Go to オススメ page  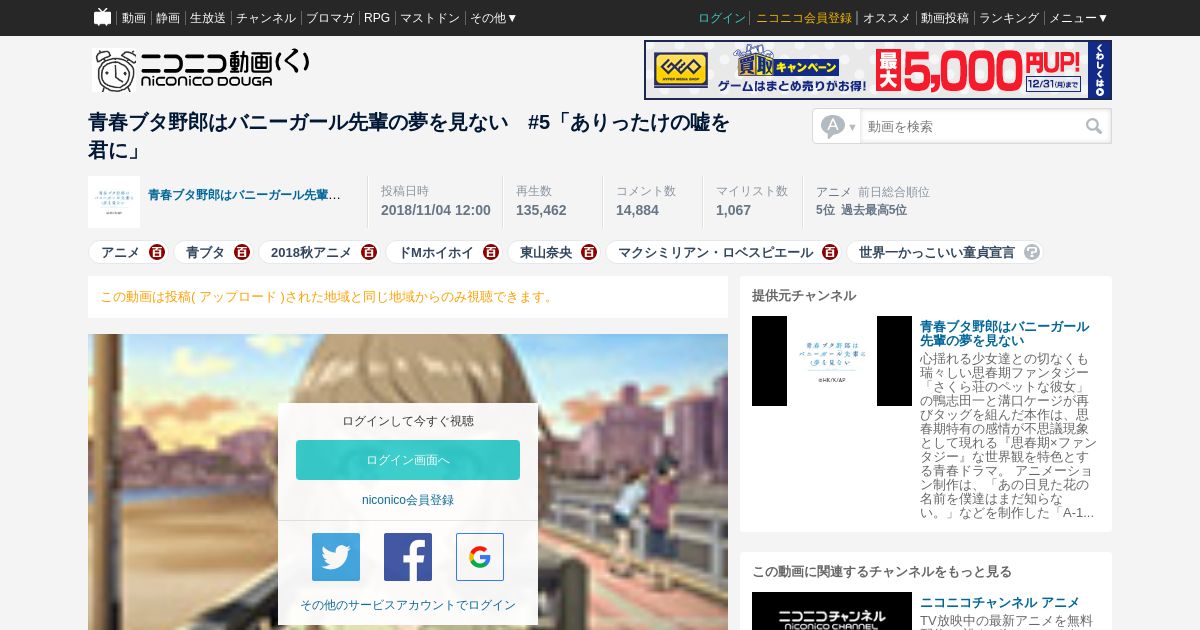pos(887,18)
